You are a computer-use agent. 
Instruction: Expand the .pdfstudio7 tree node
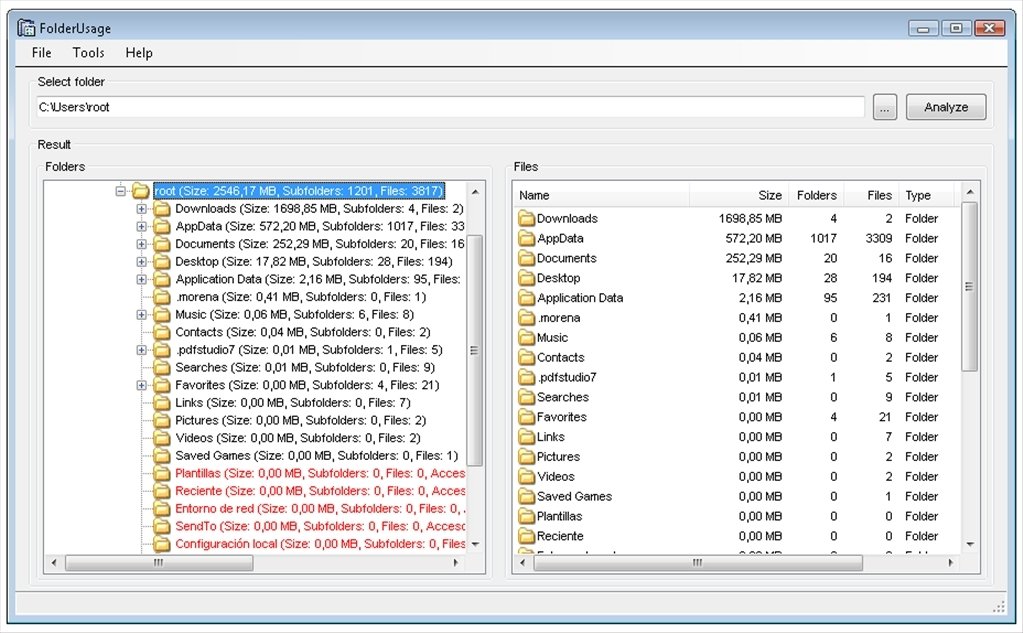(141, 350)
